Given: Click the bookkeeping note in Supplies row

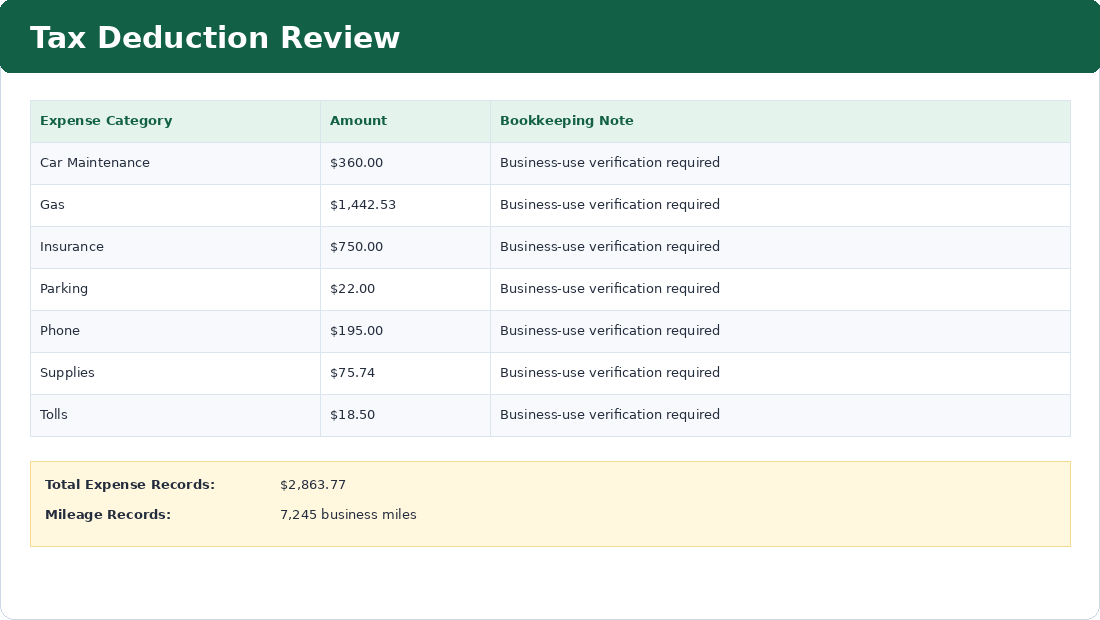Looking at the screenshot, I should pos(610,372).
